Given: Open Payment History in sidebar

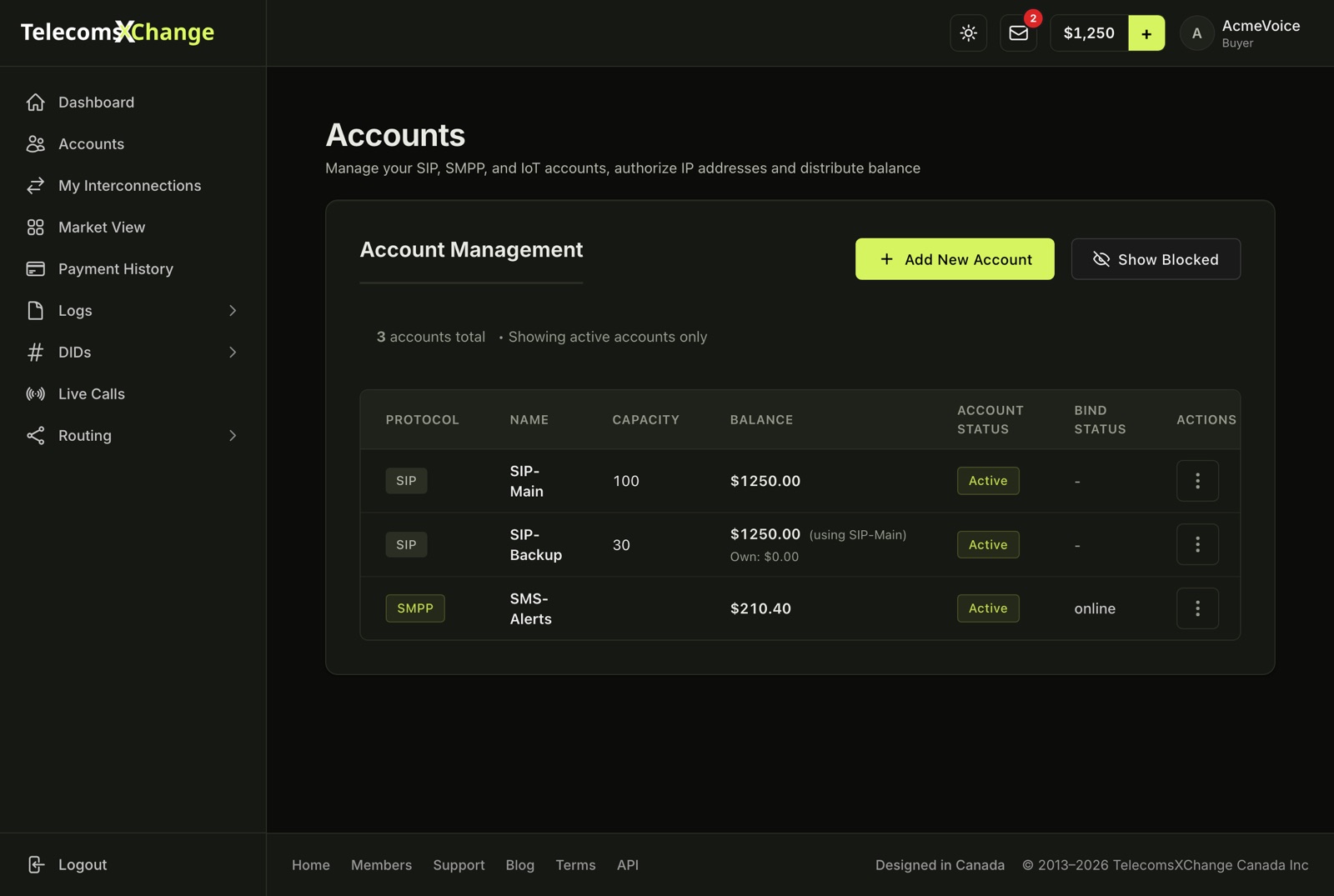Looking at the screenshot, I should point(133,269).
